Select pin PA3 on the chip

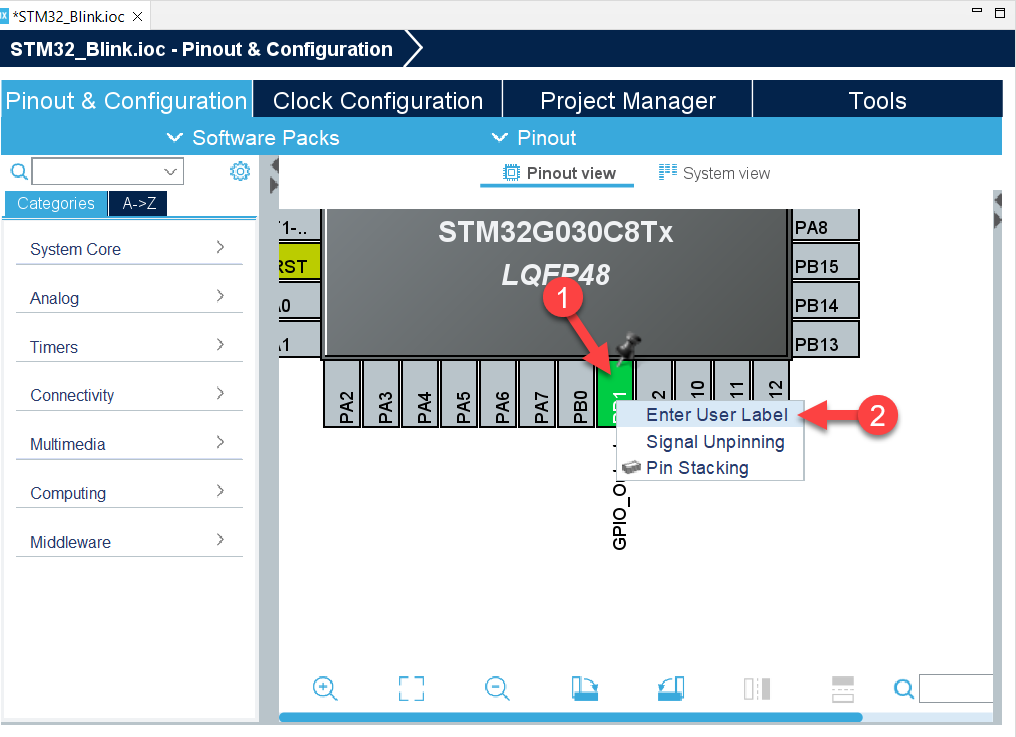[x=381, y=394]
